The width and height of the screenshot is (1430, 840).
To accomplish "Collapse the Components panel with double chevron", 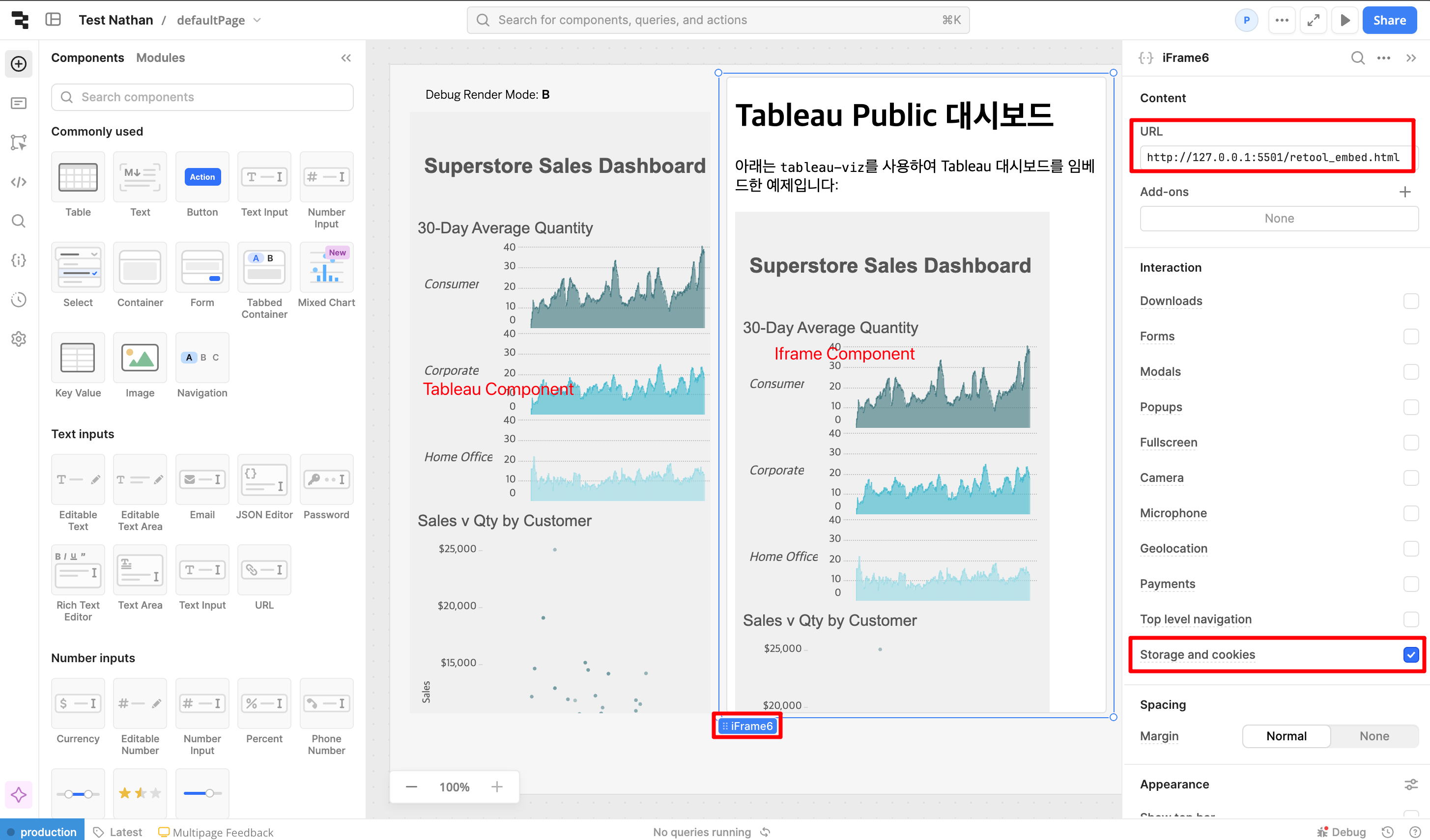I will [346, 58].
